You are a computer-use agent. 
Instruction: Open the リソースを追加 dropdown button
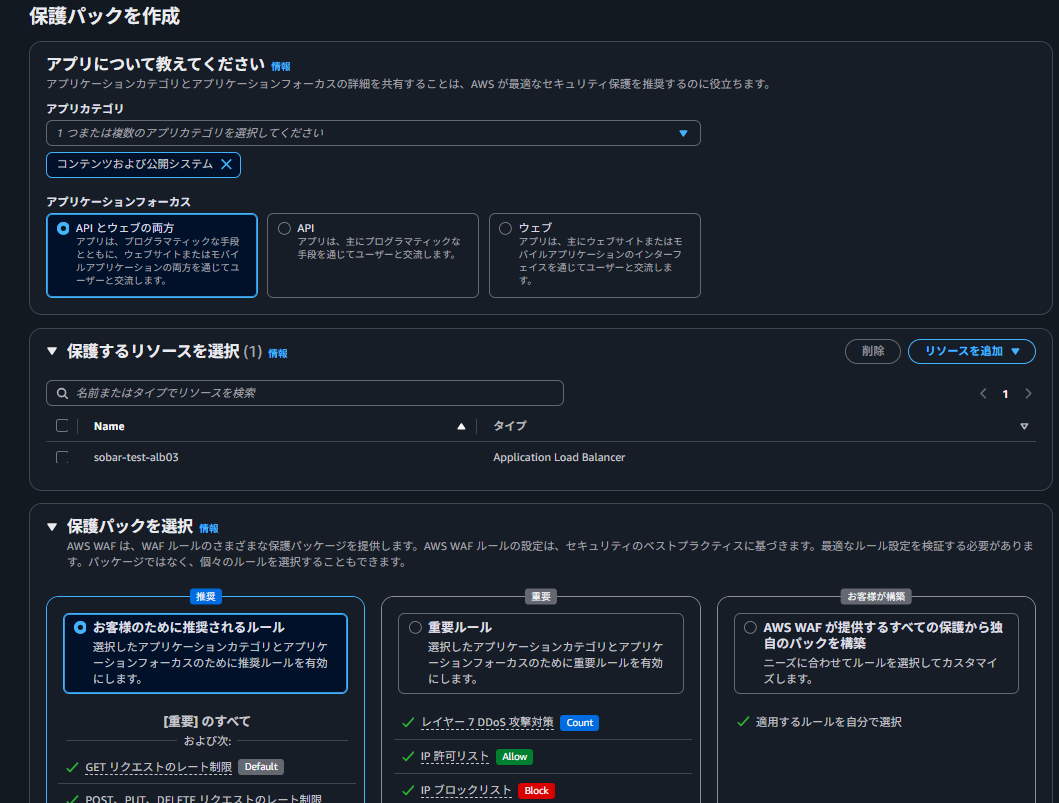click(x=971, y=351)
